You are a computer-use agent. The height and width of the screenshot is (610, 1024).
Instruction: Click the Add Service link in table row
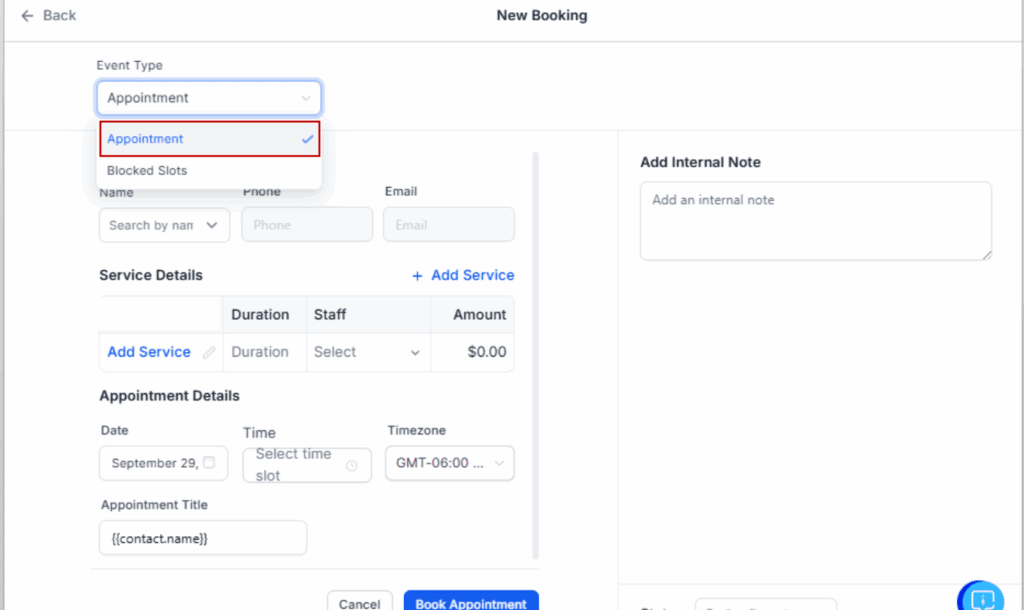click(149, 352)
